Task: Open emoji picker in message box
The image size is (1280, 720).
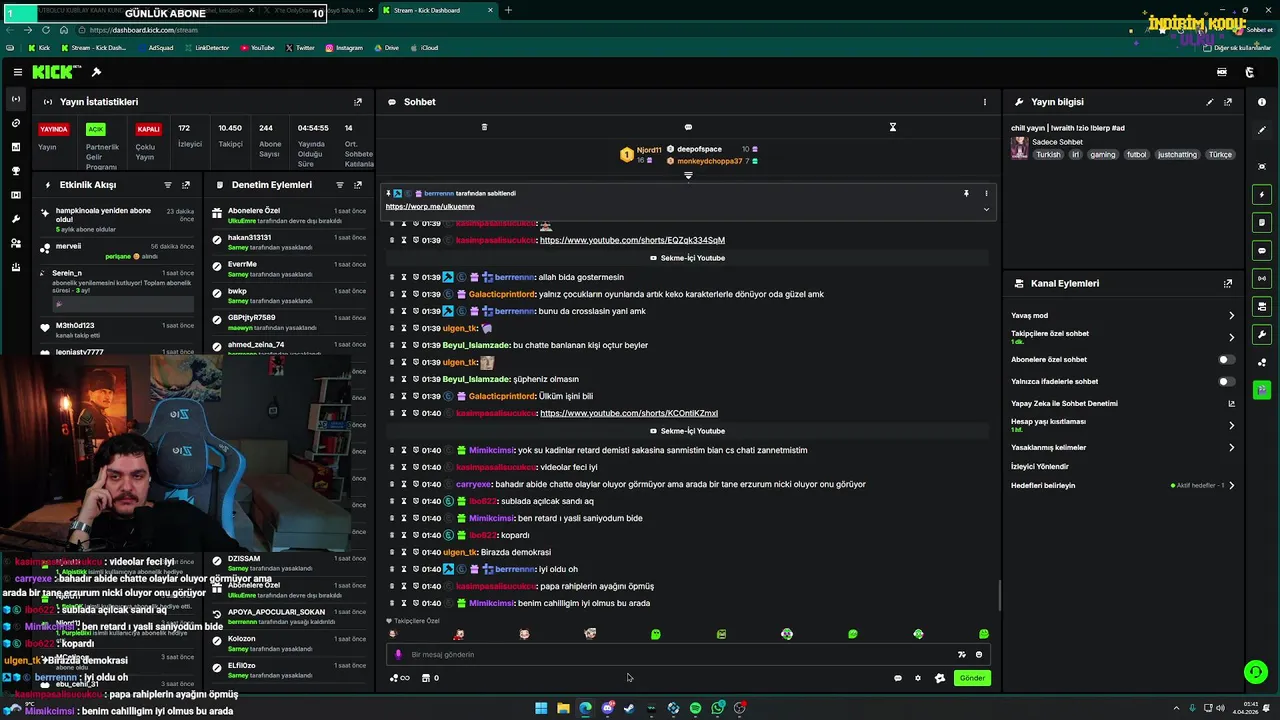Action: click(x=979, y=655)
